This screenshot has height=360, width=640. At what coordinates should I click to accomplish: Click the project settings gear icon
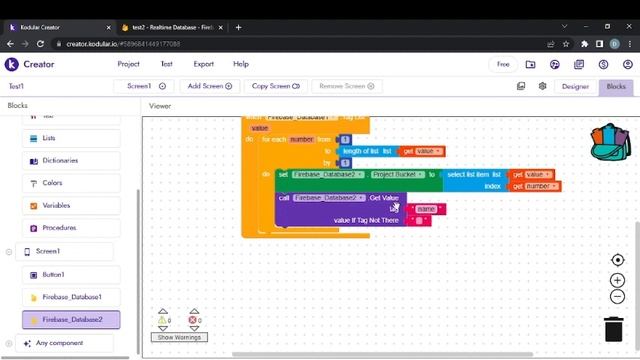click(x=542, y=86)
